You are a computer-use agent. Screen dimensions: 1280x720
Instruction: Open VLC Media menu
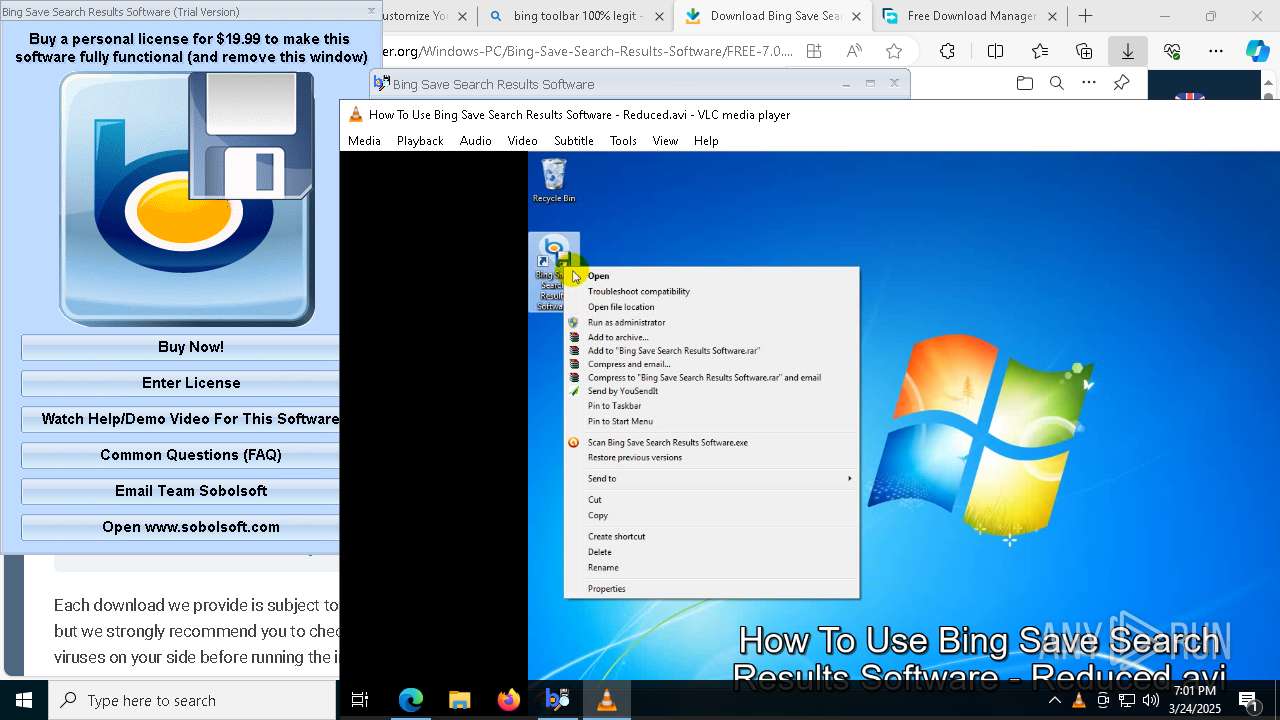coord(364,141)
